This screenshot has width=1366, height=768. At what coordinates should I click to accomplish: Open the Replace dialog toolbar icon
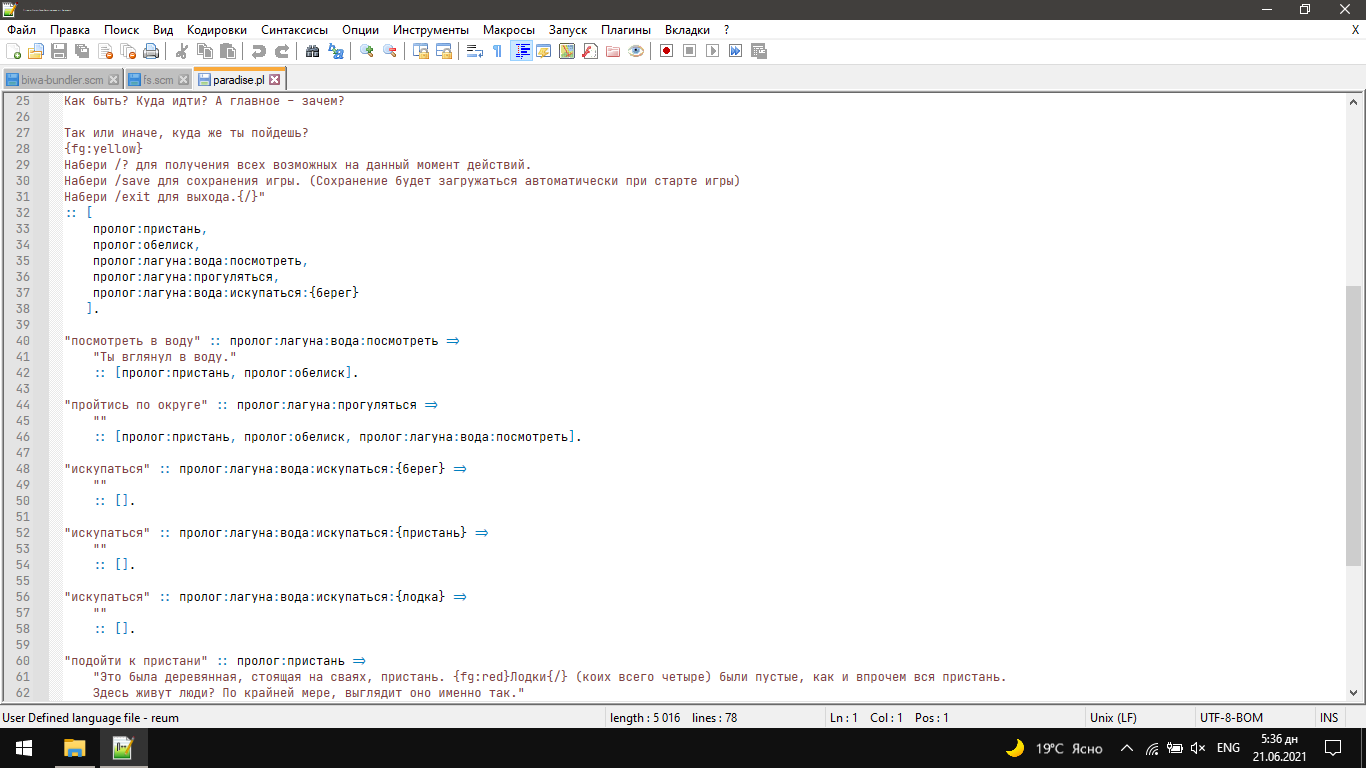(x=336, y=51)
